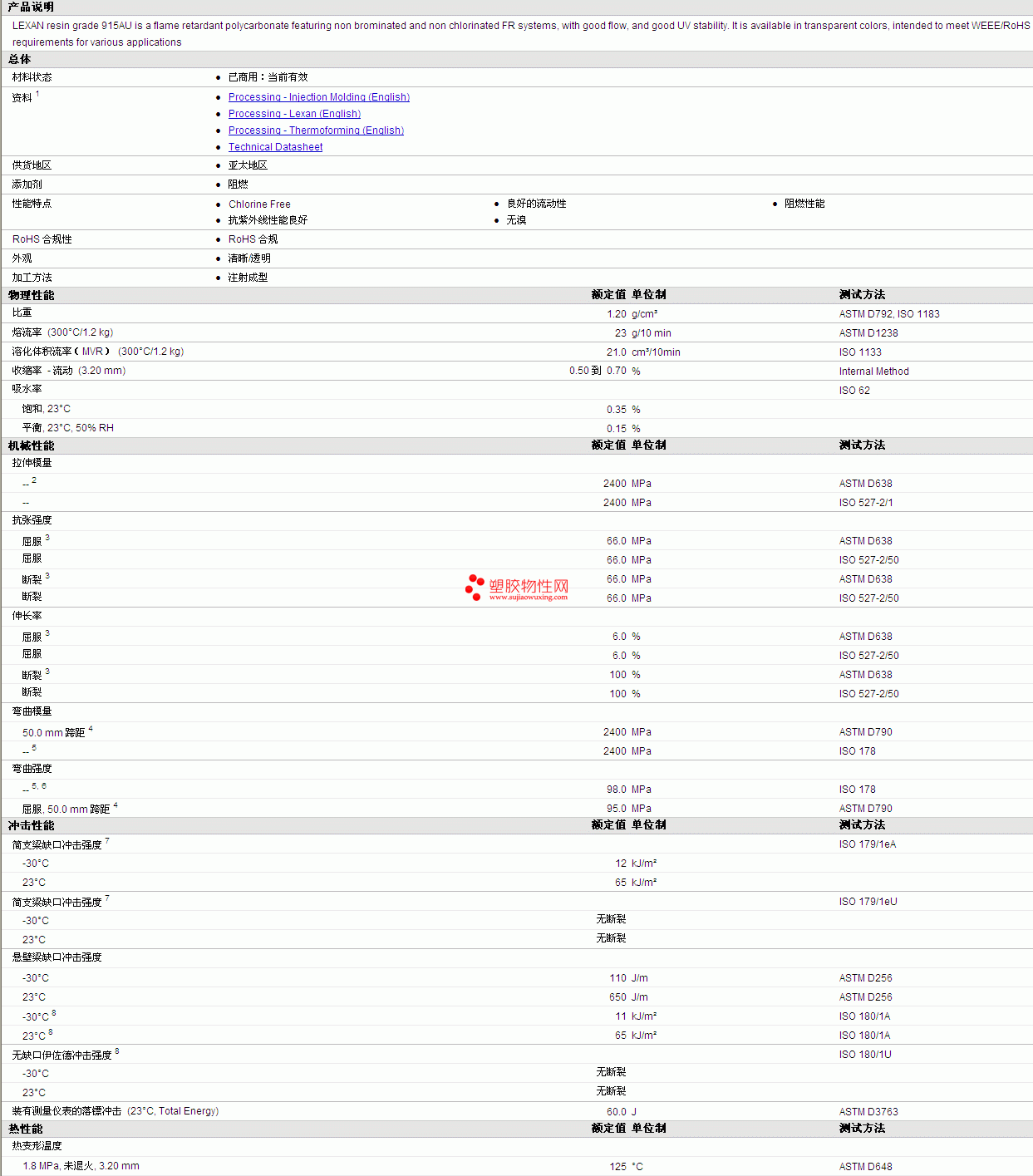Viewport: 1033px width, 1176px height.
Task: Click the 屈服, 50.0 mm 跨距 row label
Action: pos(66,809)
